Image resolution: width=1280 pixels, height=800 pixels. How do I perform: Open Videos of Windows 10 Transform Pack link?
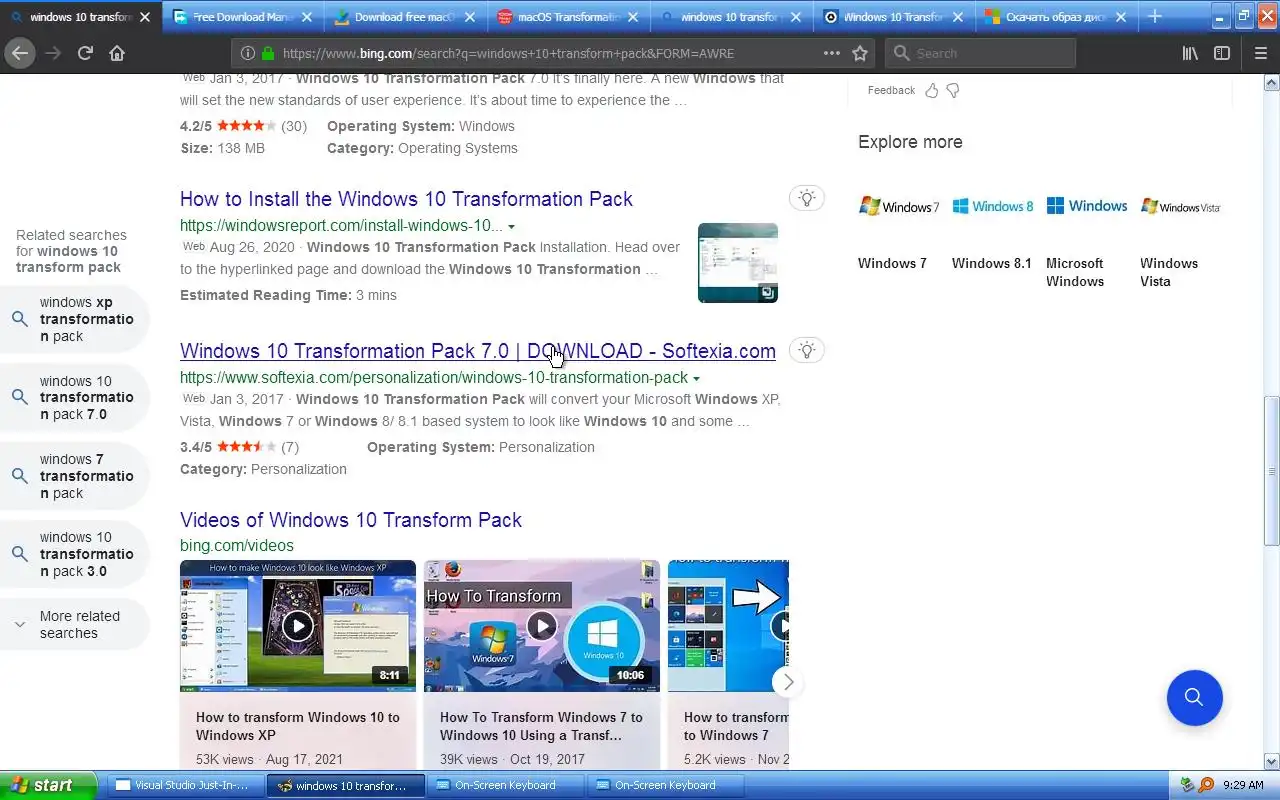351,520
